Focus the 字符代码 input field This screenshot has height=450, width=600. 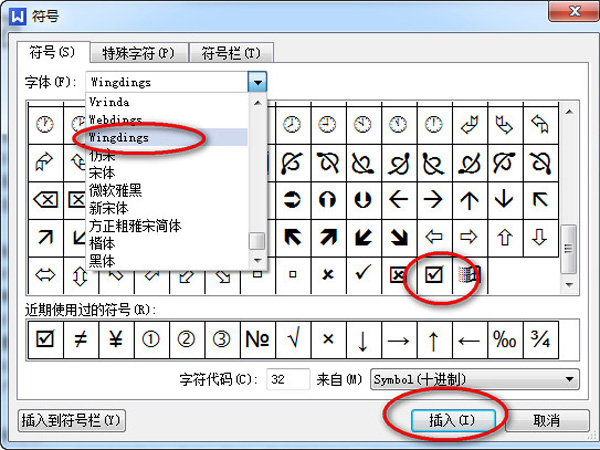288,379
